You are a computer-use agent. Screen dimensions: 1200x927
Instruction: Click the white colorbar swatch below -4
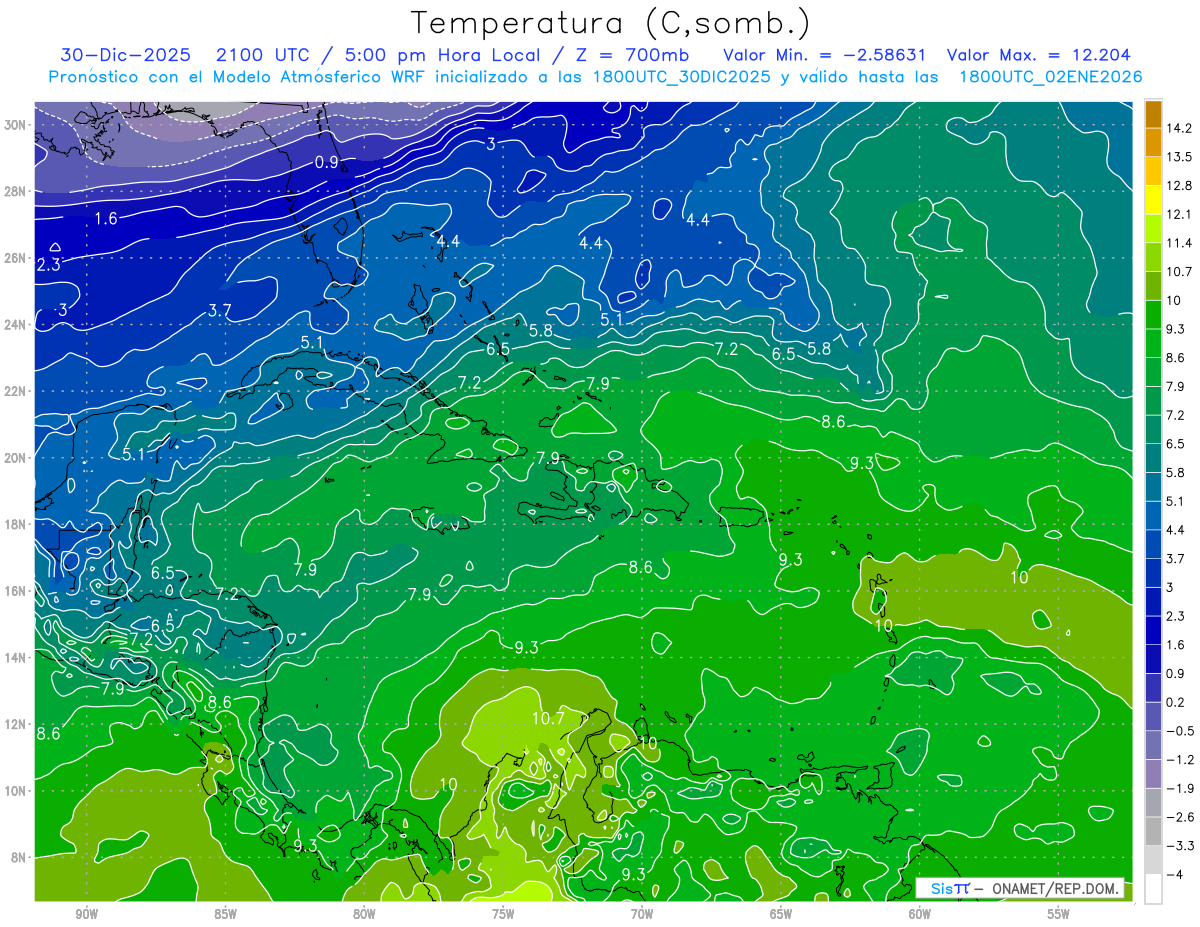click(x=1153, y=888)
